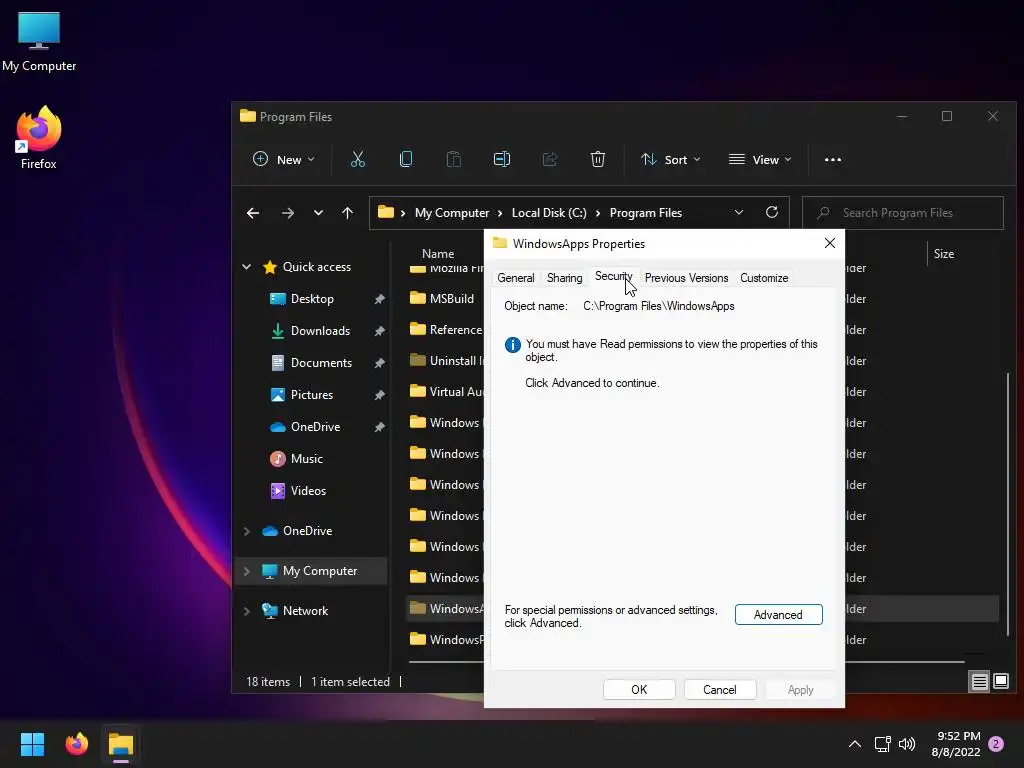
Task: Show hidden tray icons chevron
Action: click(x=854, y=744)
